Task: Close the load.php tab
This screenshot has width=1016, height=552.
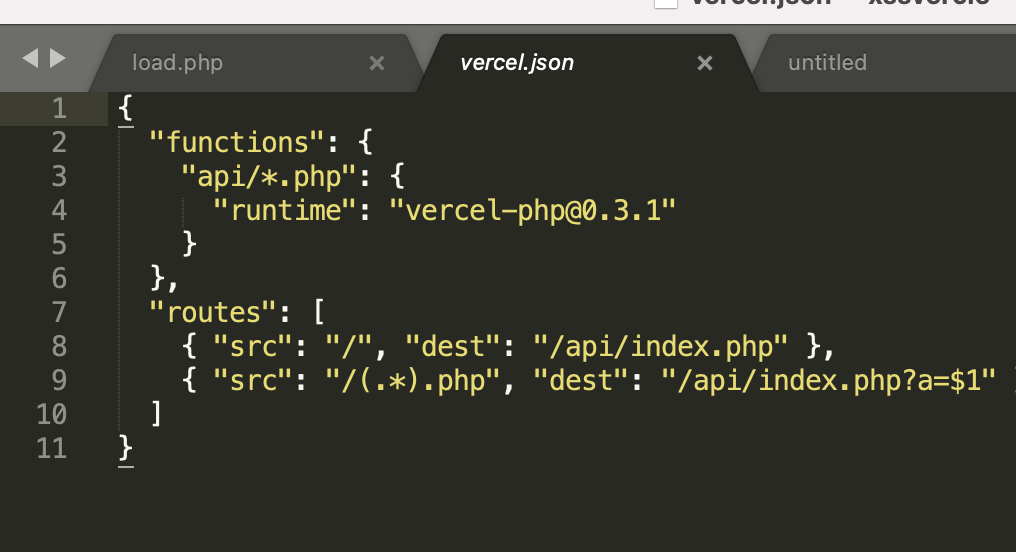Action: coord(376,63)
